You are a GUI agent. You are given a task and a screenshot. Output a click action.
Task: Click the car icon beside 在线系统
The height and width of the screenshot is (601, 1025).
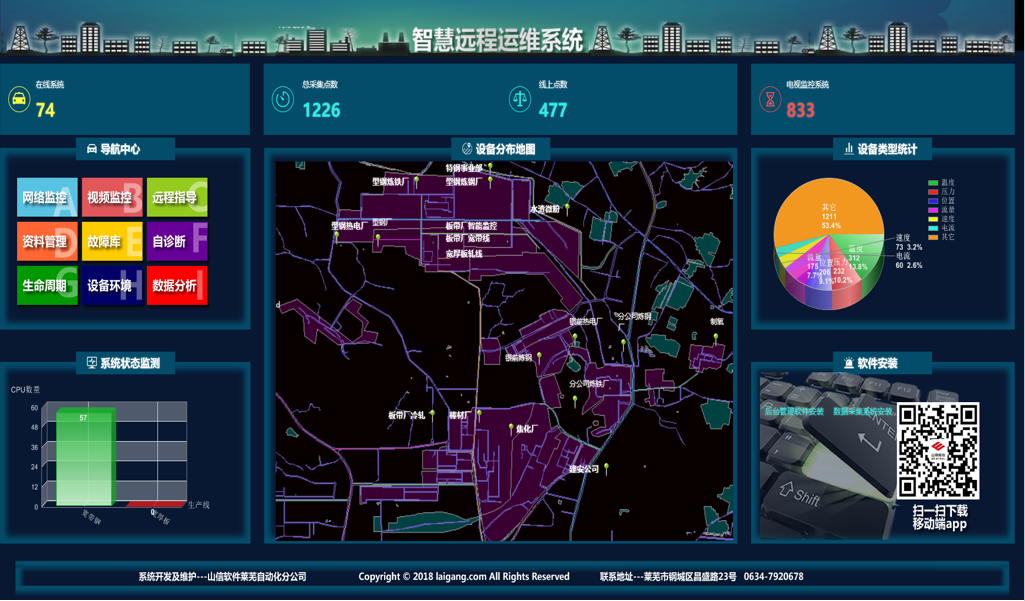pos(19,99)
